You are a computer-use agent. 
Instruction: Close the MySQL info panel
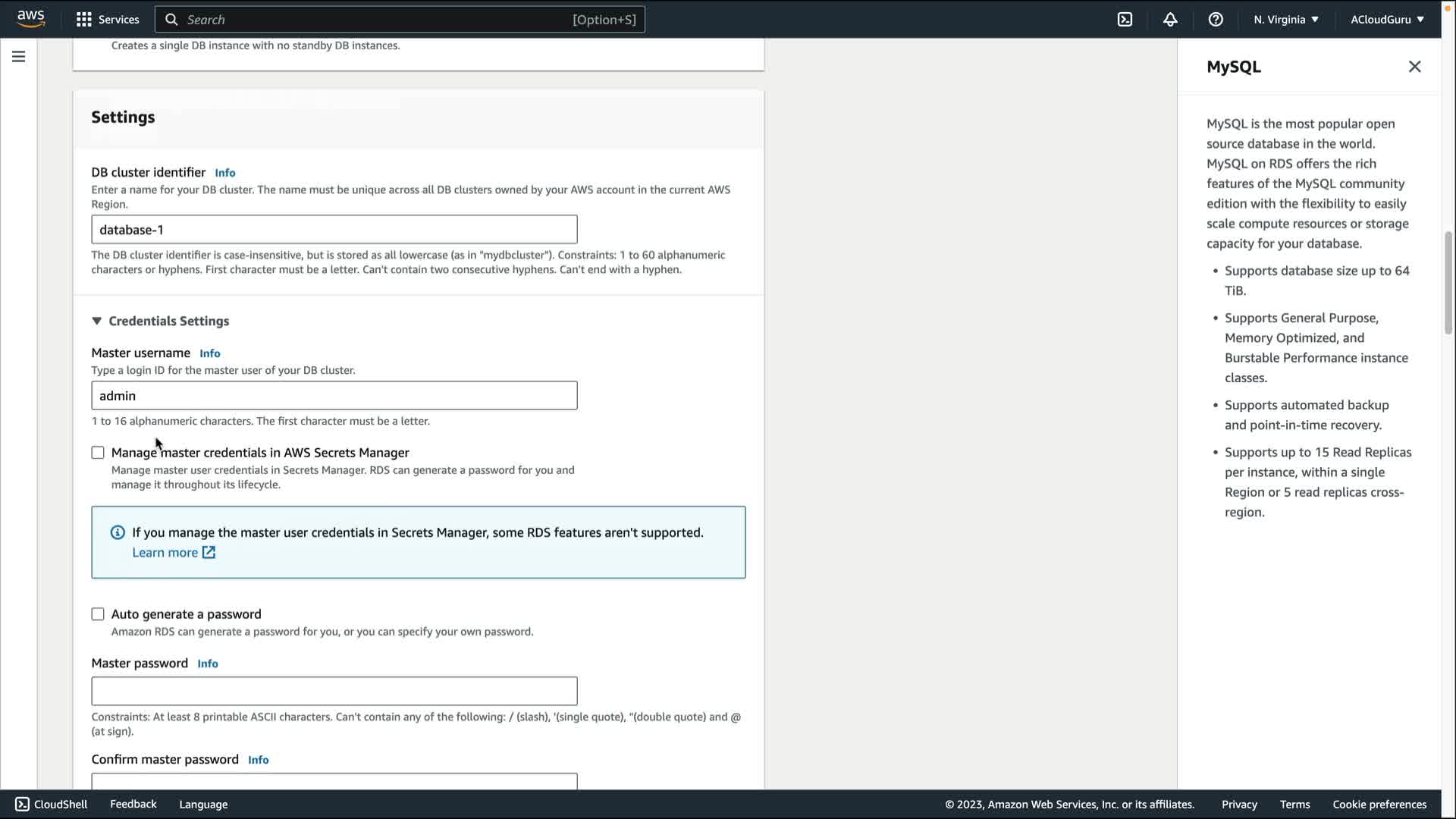click(x=1414, y=67)
